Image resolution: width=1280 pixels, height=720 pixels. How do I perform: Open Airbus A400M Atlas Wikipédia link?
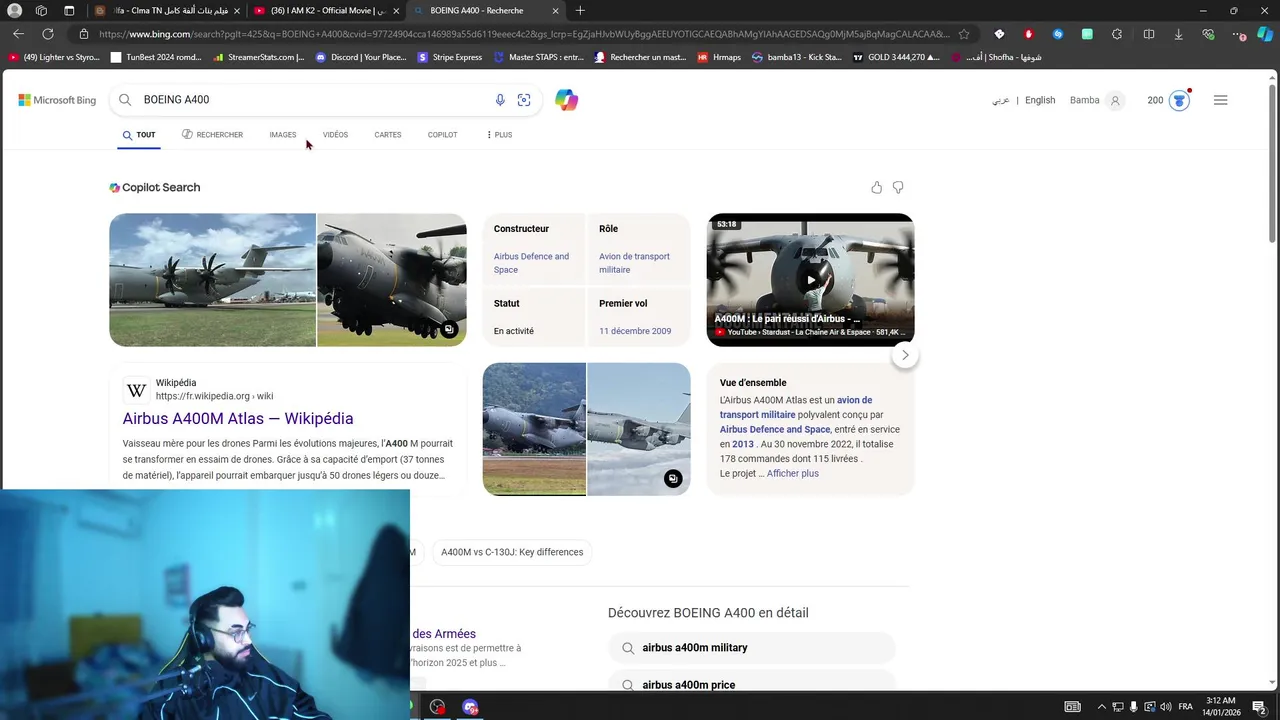(x=238, y=419)
